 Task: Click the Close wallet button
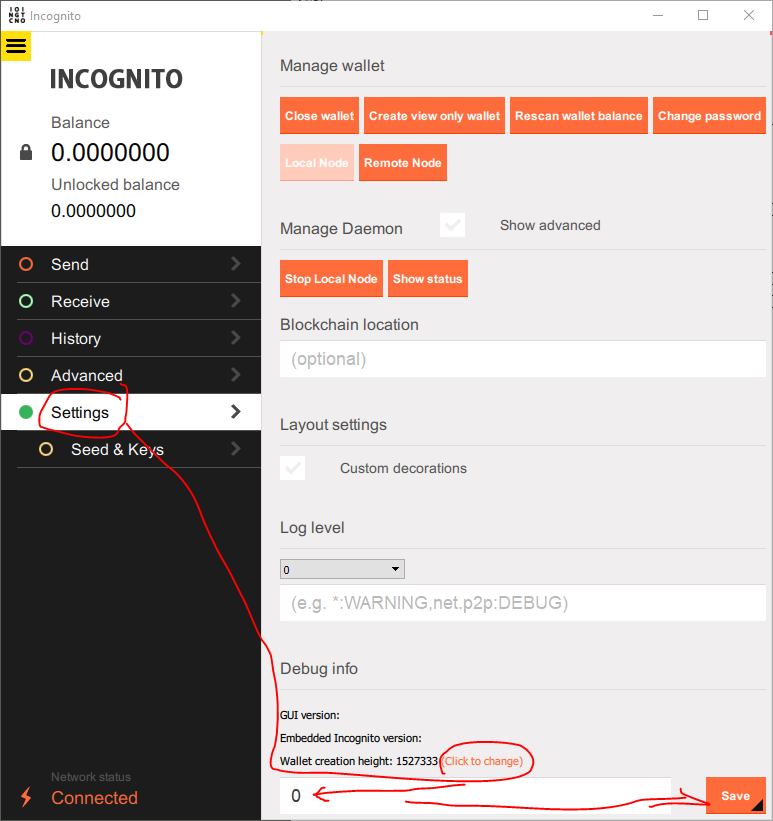[319, 116]
